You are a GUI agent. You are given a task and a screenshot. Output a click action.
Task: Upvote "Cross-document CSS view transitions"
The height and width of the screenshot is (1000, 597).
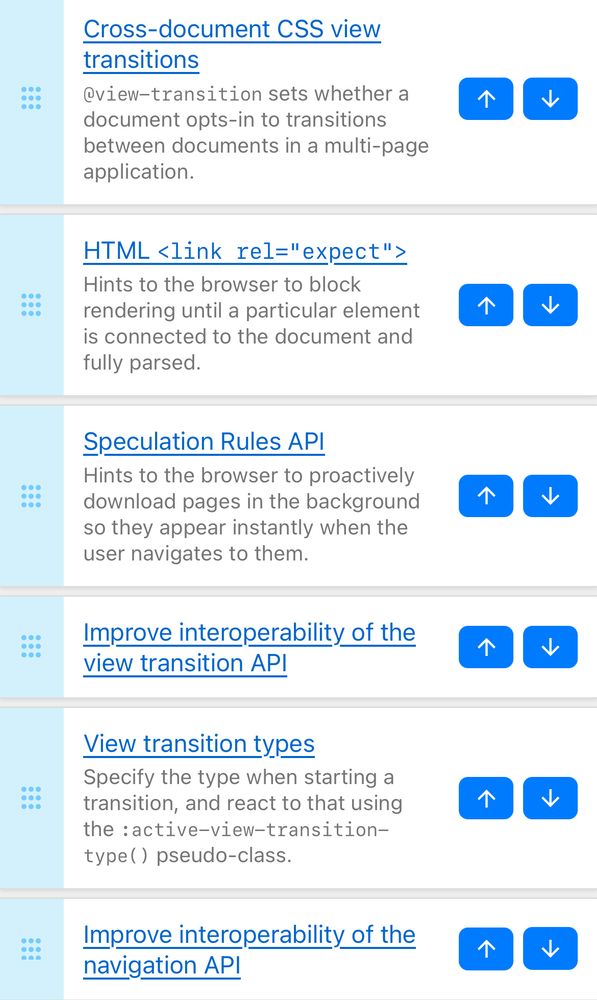point(485,99)
